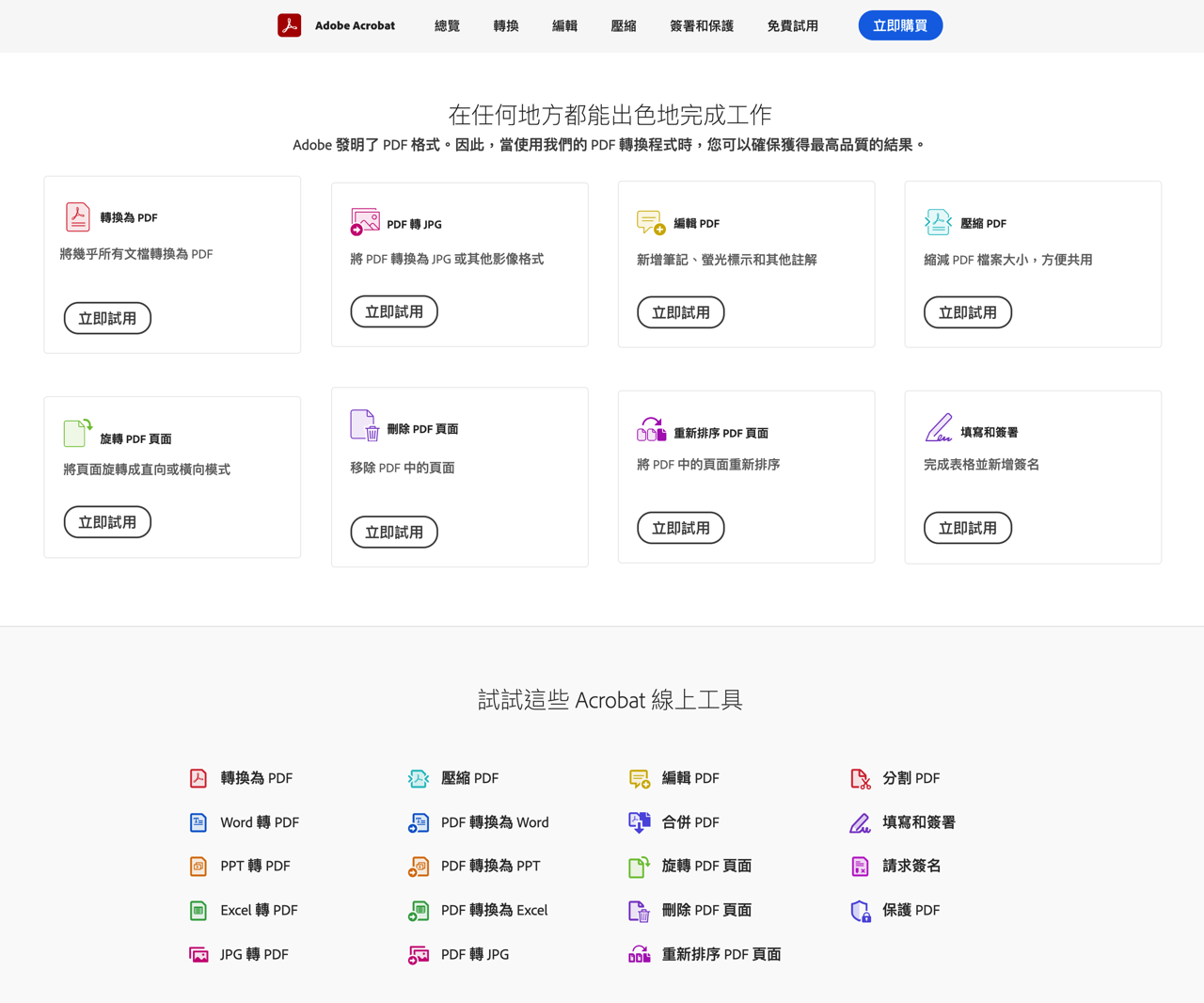Open the 分割 PDF link
This screenshot has height=1003, width=1204.
(x=911, y=778)
